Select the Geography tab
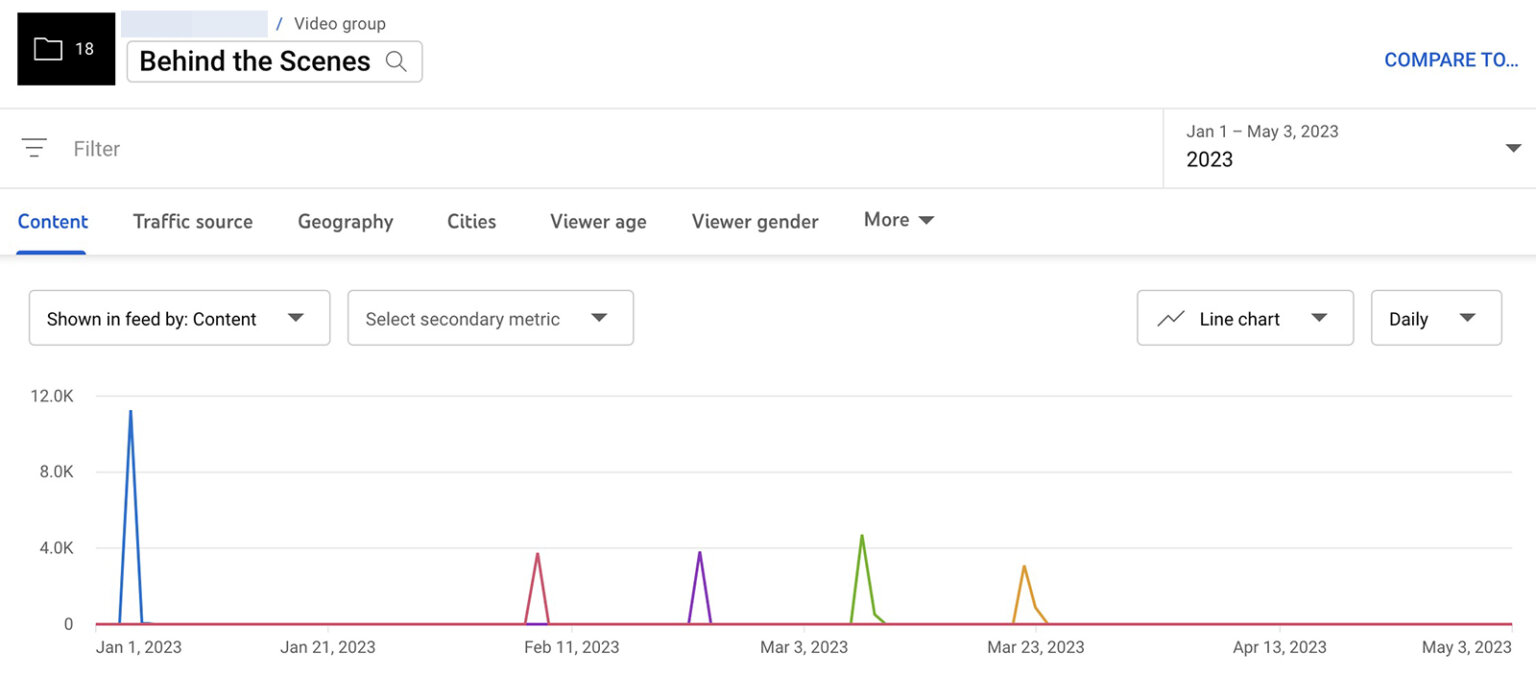Image resolution: width=1536 pixels, height=676 pixels. [x=344, y=221]
